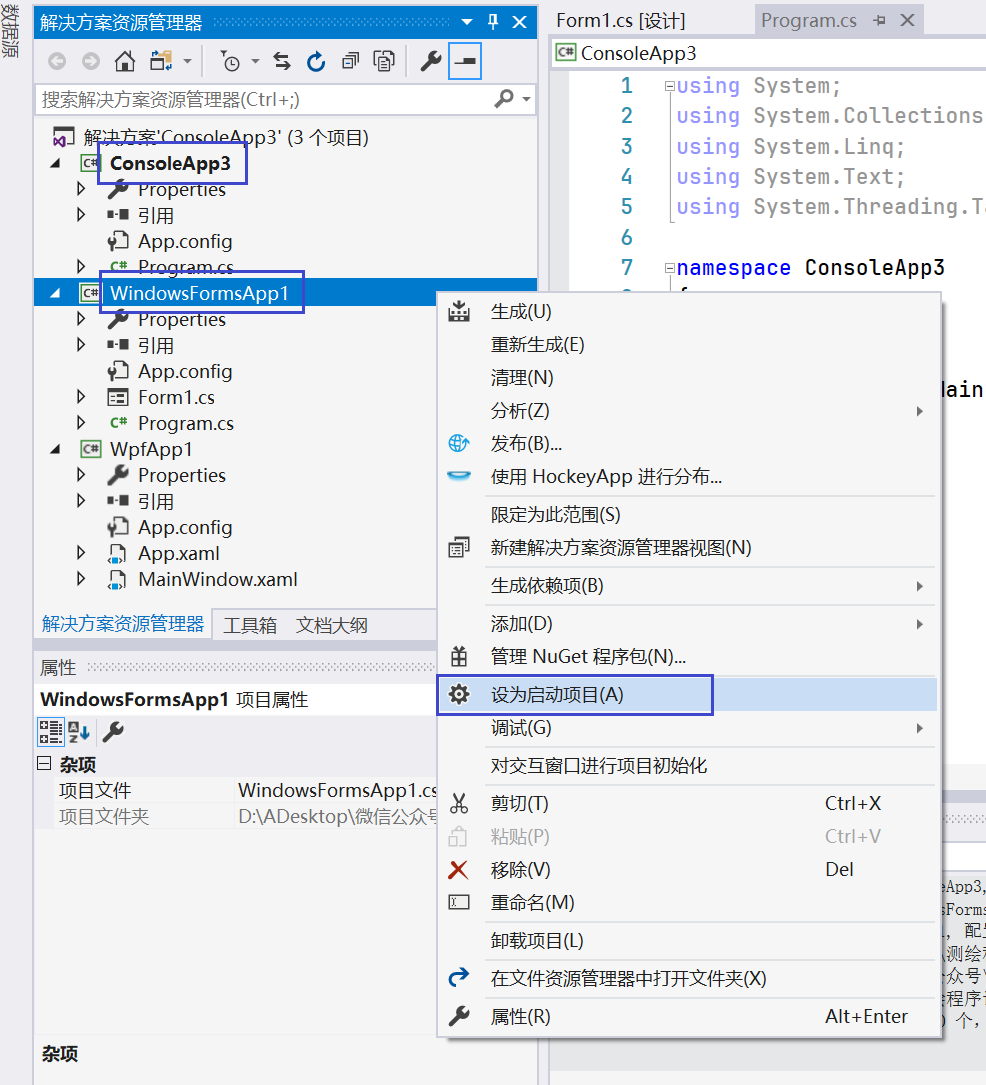Open the ConsoleApp3 project dropdown in editor
986x1085 pixels.
click(768, 53)
